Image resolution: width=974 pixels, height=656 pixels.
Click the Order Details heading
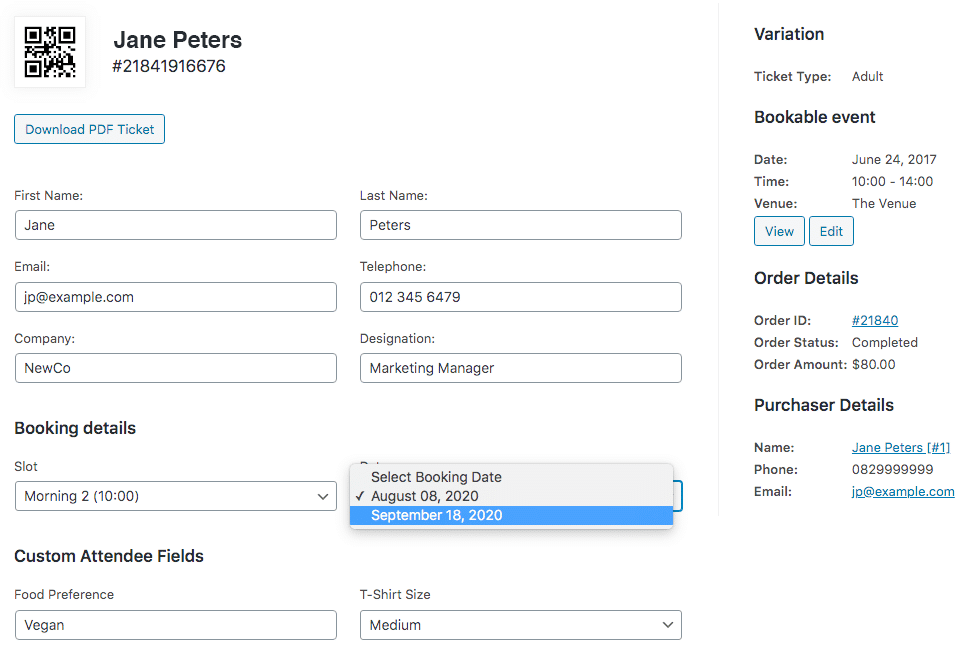click(x=806, y=278)
